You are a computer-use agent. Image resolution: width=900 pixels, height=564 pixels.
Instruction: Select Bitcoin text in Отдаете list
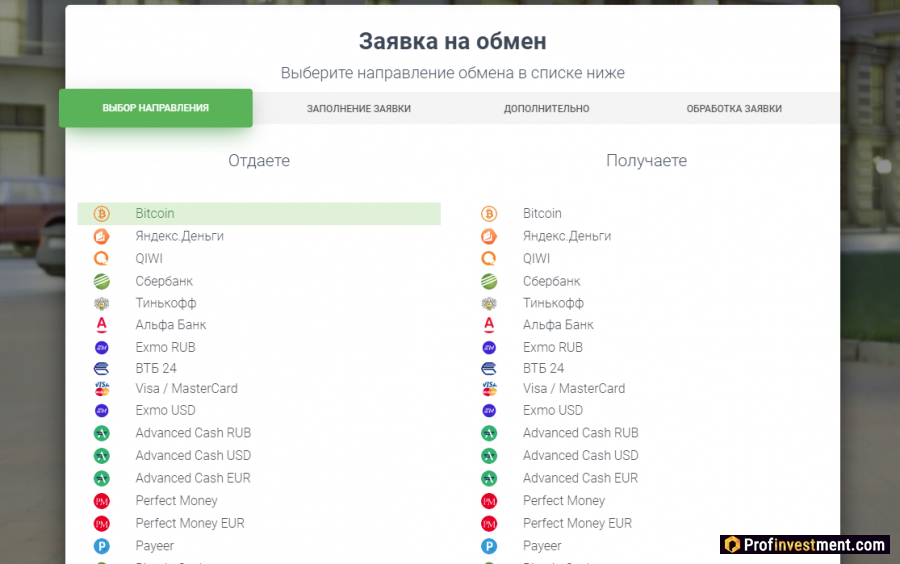(155, 213)
